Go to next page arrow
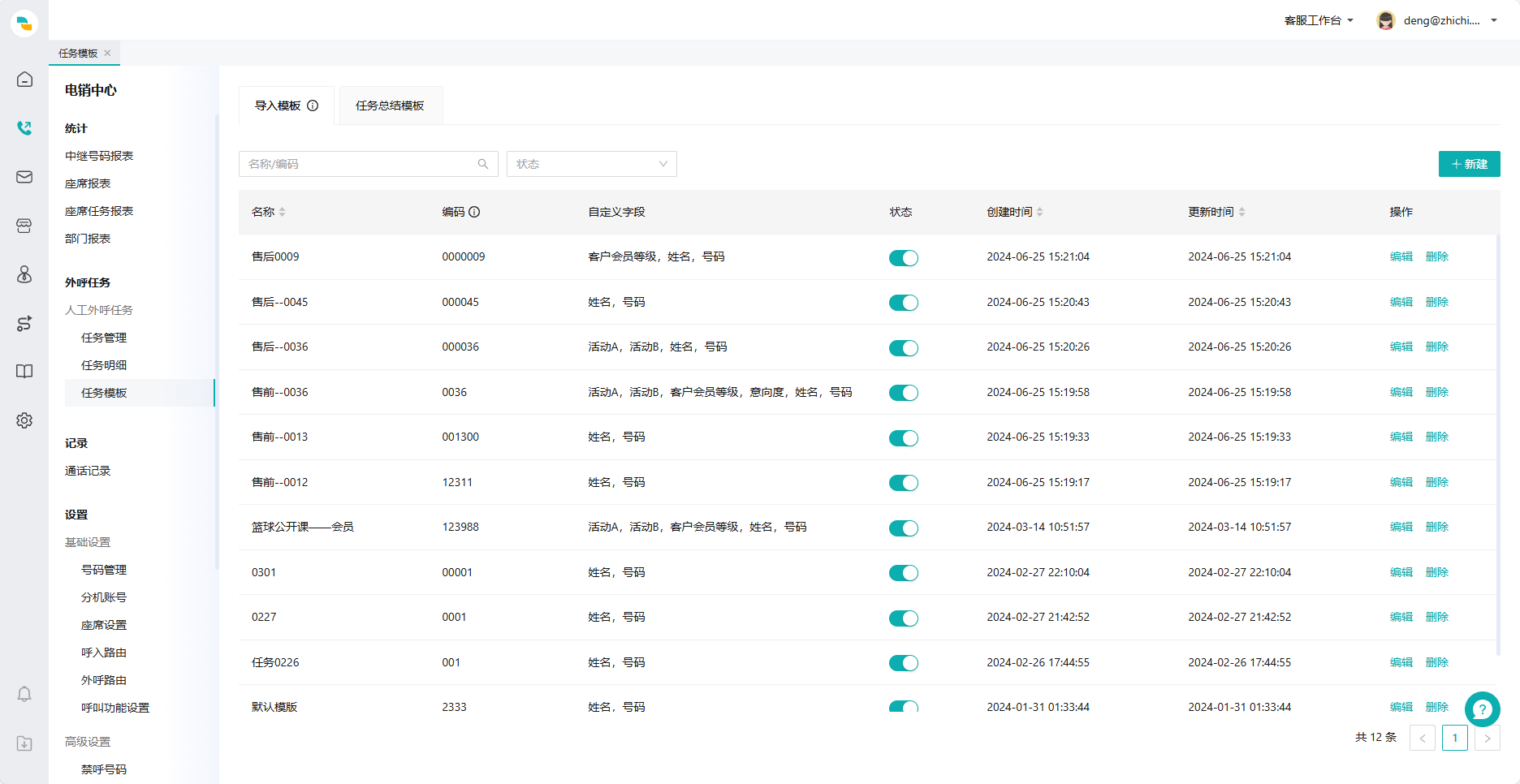This screenshot has width=1520, height=784. [x=1488, y=738]
